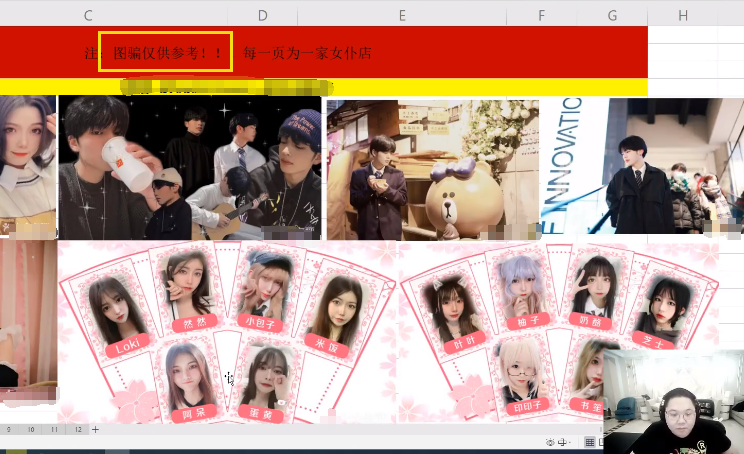The height and width of the screenshot is (454, 744).
Task: Click the eye protection mode icon in status bar
Action: 550,442
